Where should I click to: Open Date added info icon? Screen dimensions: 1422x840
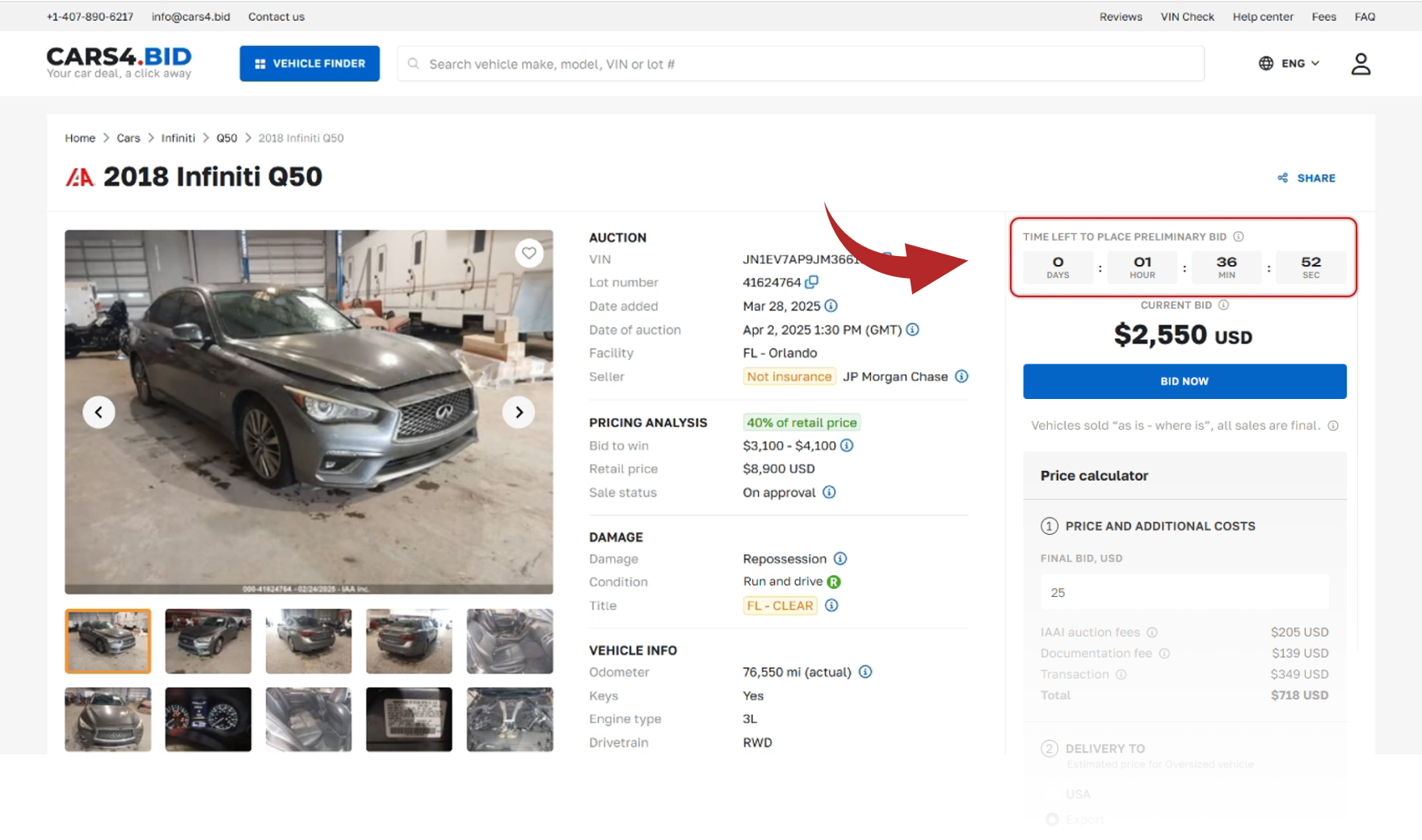(831, 306)
